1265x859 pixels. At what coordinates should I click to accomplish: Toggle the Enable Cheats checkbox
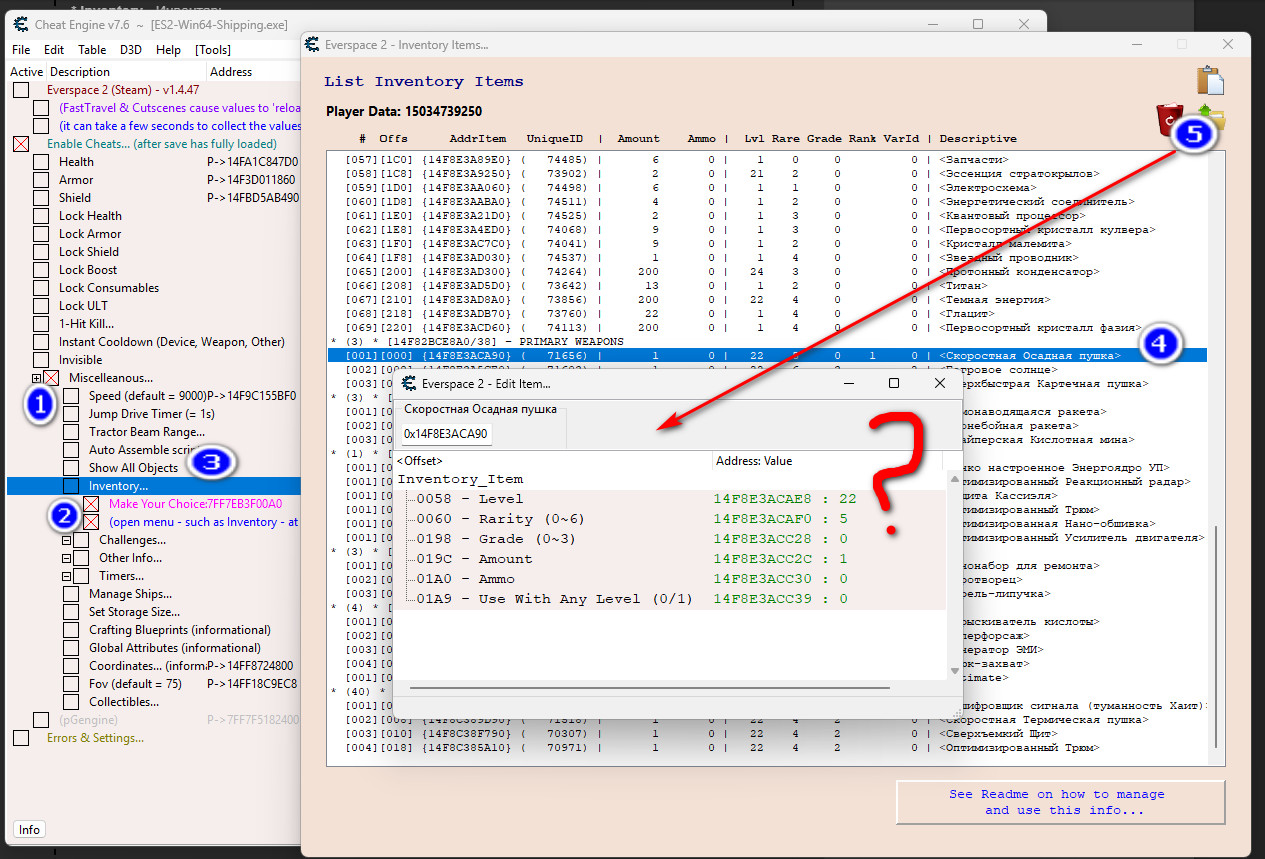click(x=21, y=144)
